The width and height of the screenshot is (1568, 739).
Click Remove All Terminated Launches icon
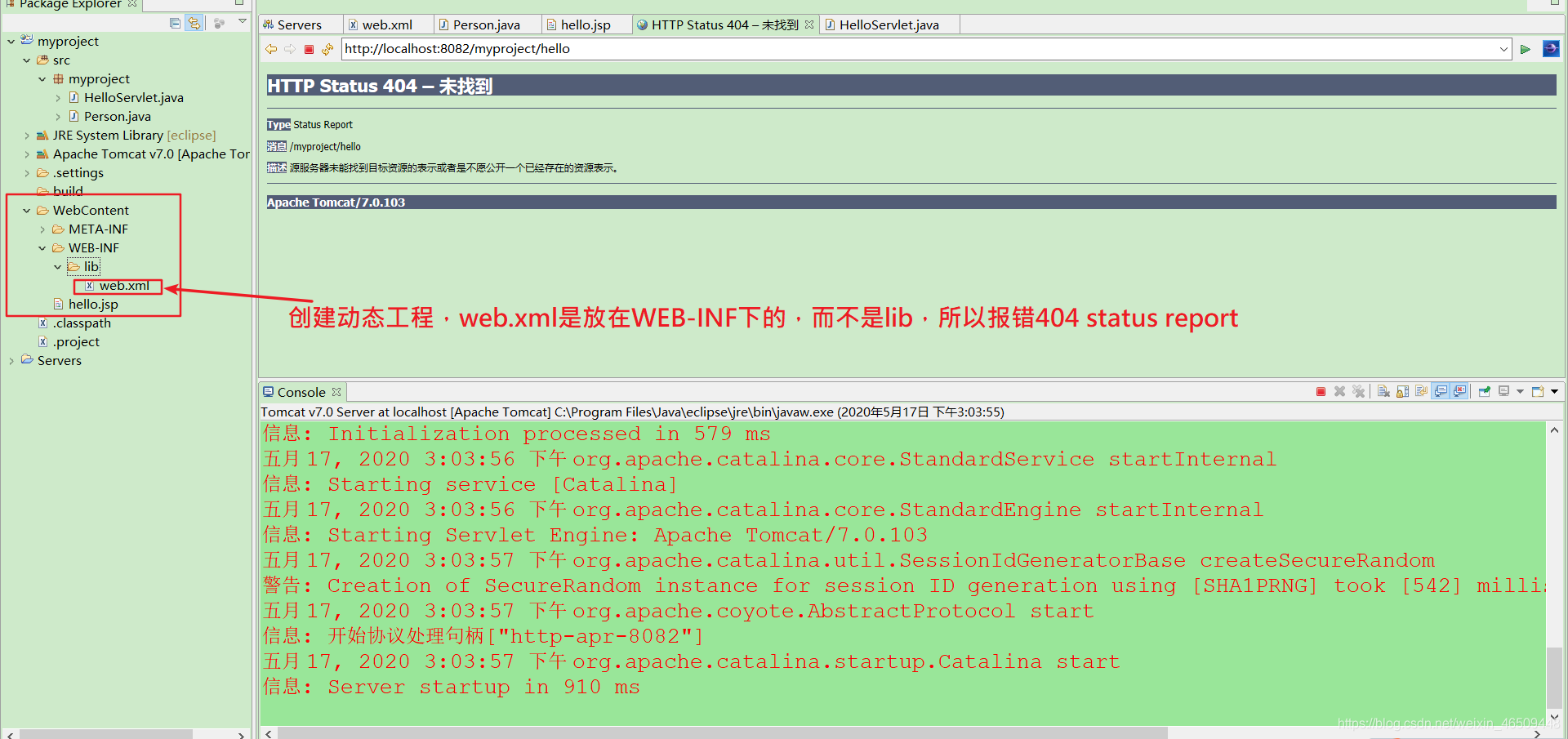click(1359, 392)
